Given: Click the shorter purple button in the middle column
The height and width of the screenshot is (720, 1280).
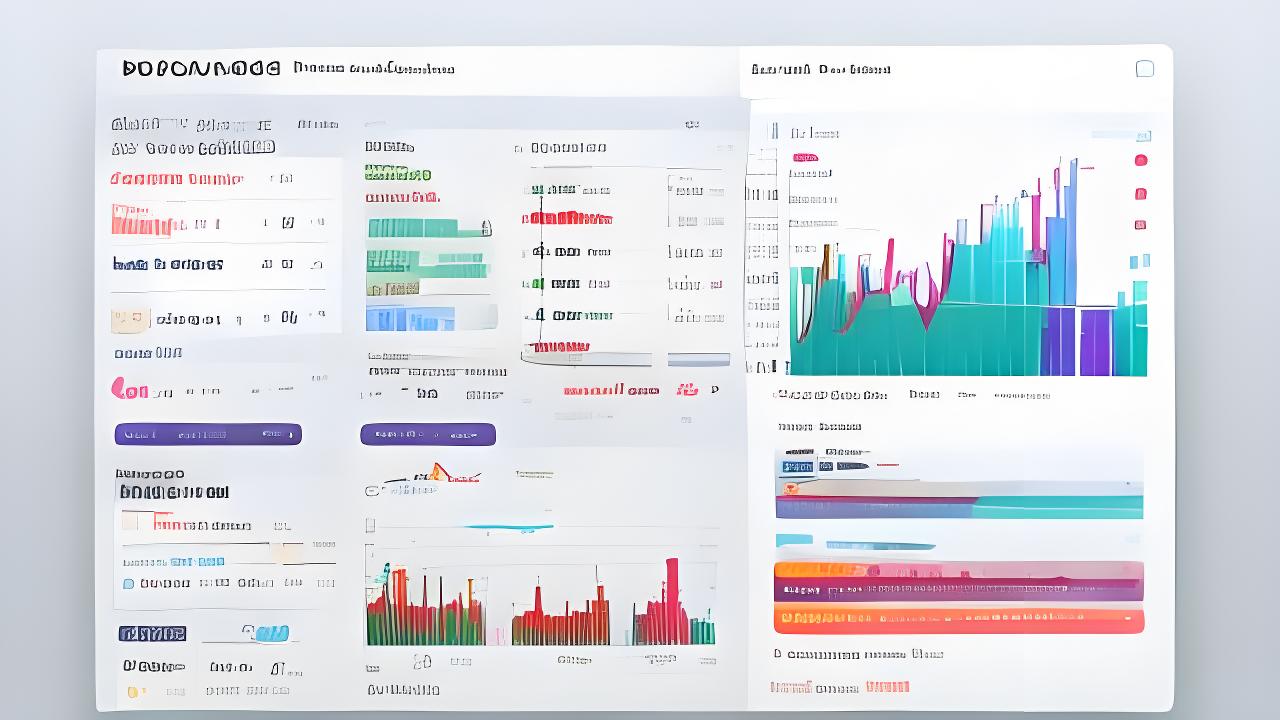Looking at the screenshot, I should point(428,434).
